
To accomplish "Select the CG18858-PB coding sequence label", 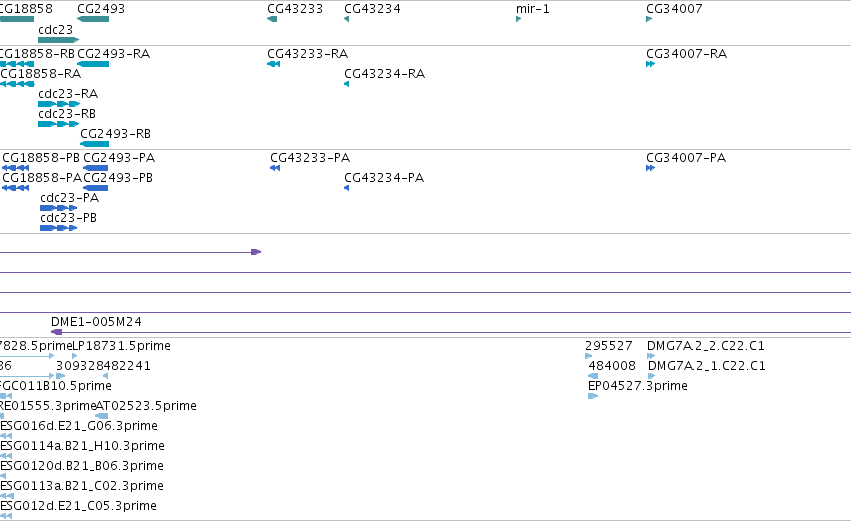I will 41,157.
